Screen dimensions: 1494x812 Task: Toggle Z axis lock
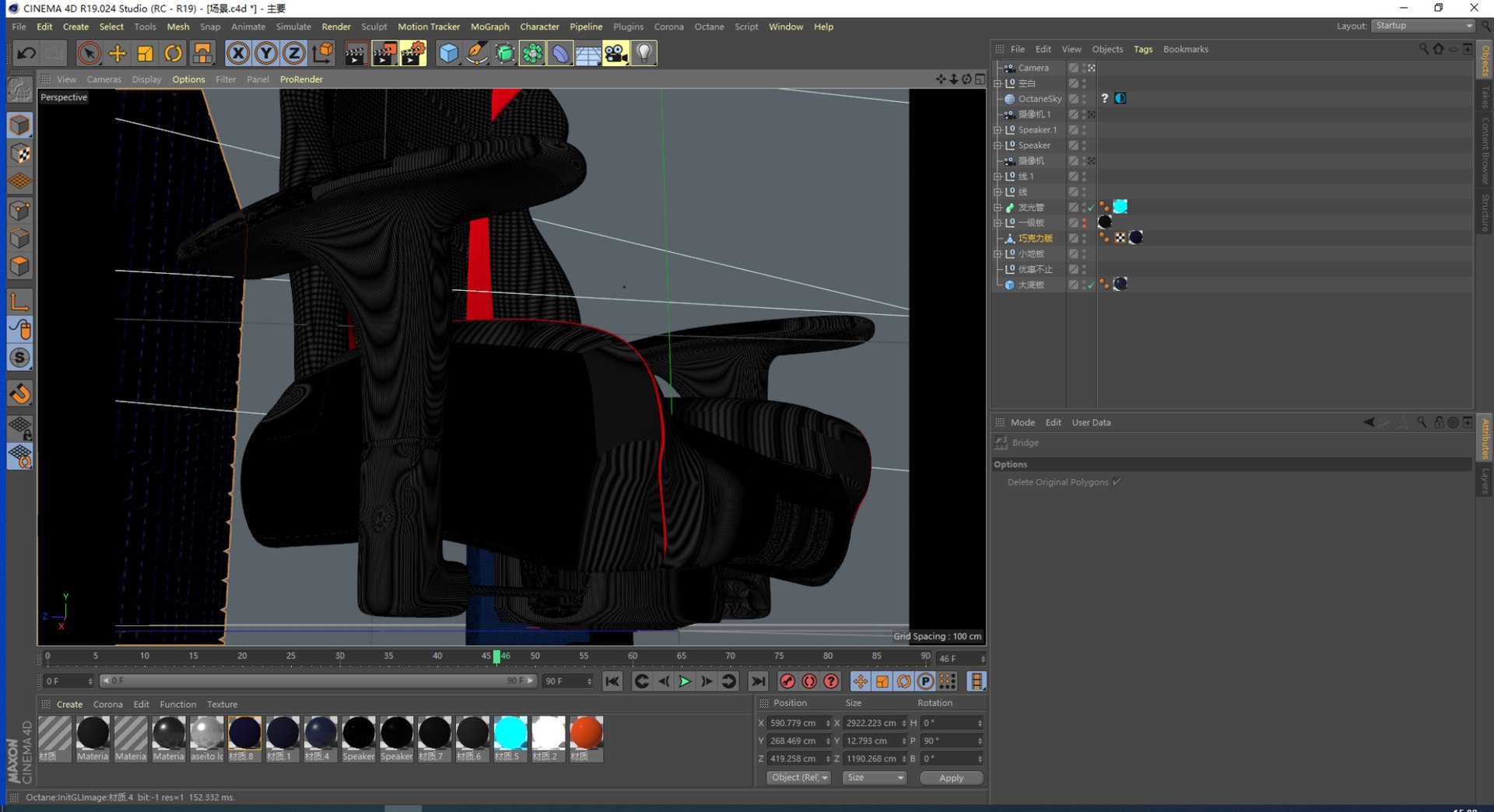tap(294, 53)
